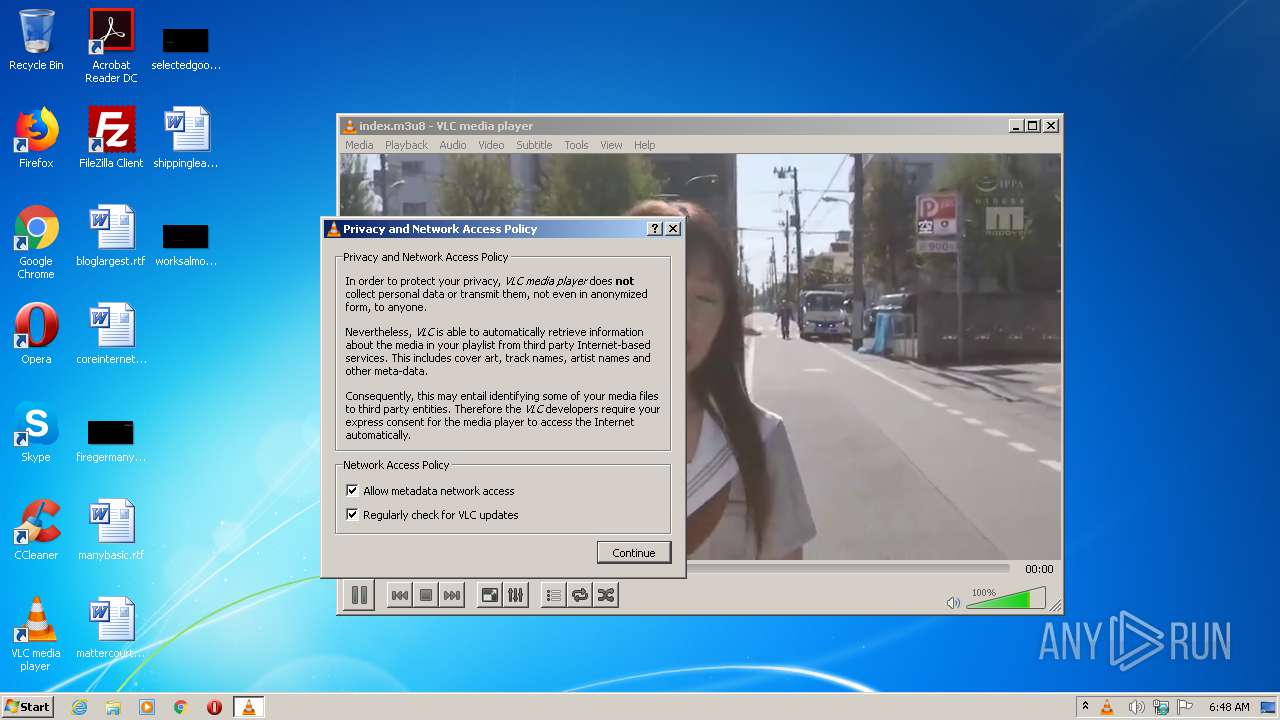The height and width of the screenshot is (720, 1280).
Task: Open extended settings (equalizer) button
Action: [x=516, y=595]
